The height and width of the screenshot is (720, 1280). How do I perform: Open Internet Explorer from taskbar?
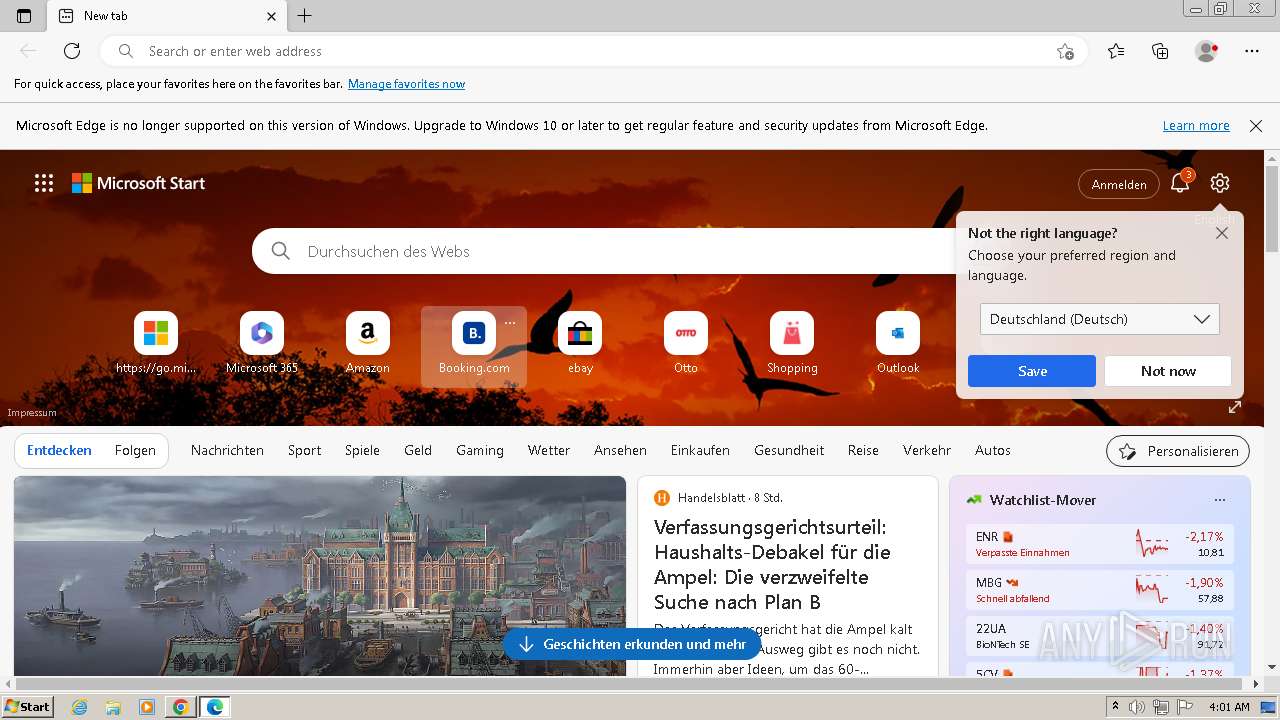[x=80, y=707]
